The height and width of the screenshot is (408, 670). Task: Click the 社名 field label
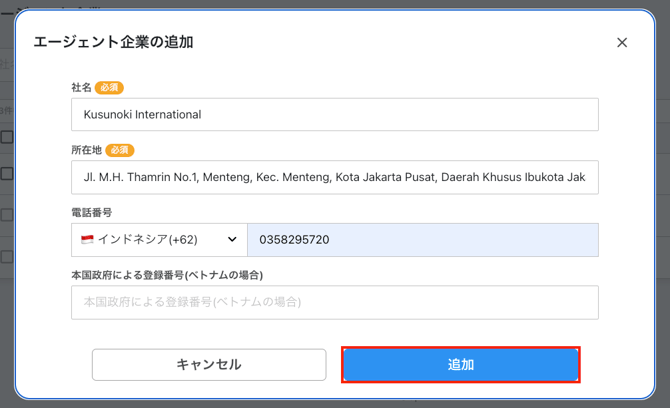coord(81,88)
